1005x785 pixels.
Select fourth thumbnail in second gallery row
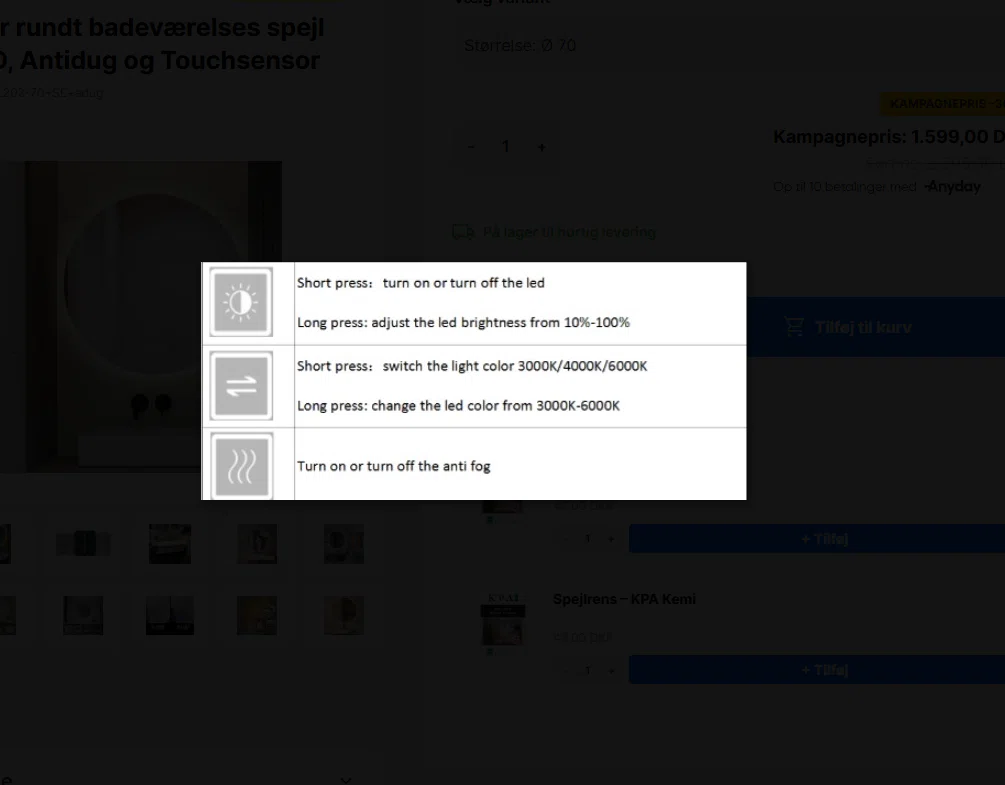pyautogui.click(x=257, y=616)
